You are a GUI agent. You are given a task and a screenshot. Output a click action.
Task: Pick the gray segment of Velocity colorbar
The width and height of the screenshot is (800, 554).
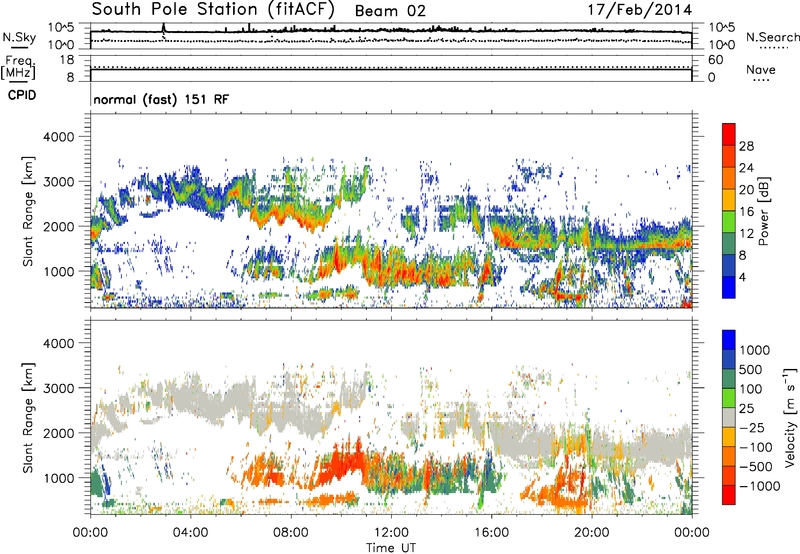tap(729, 417)
